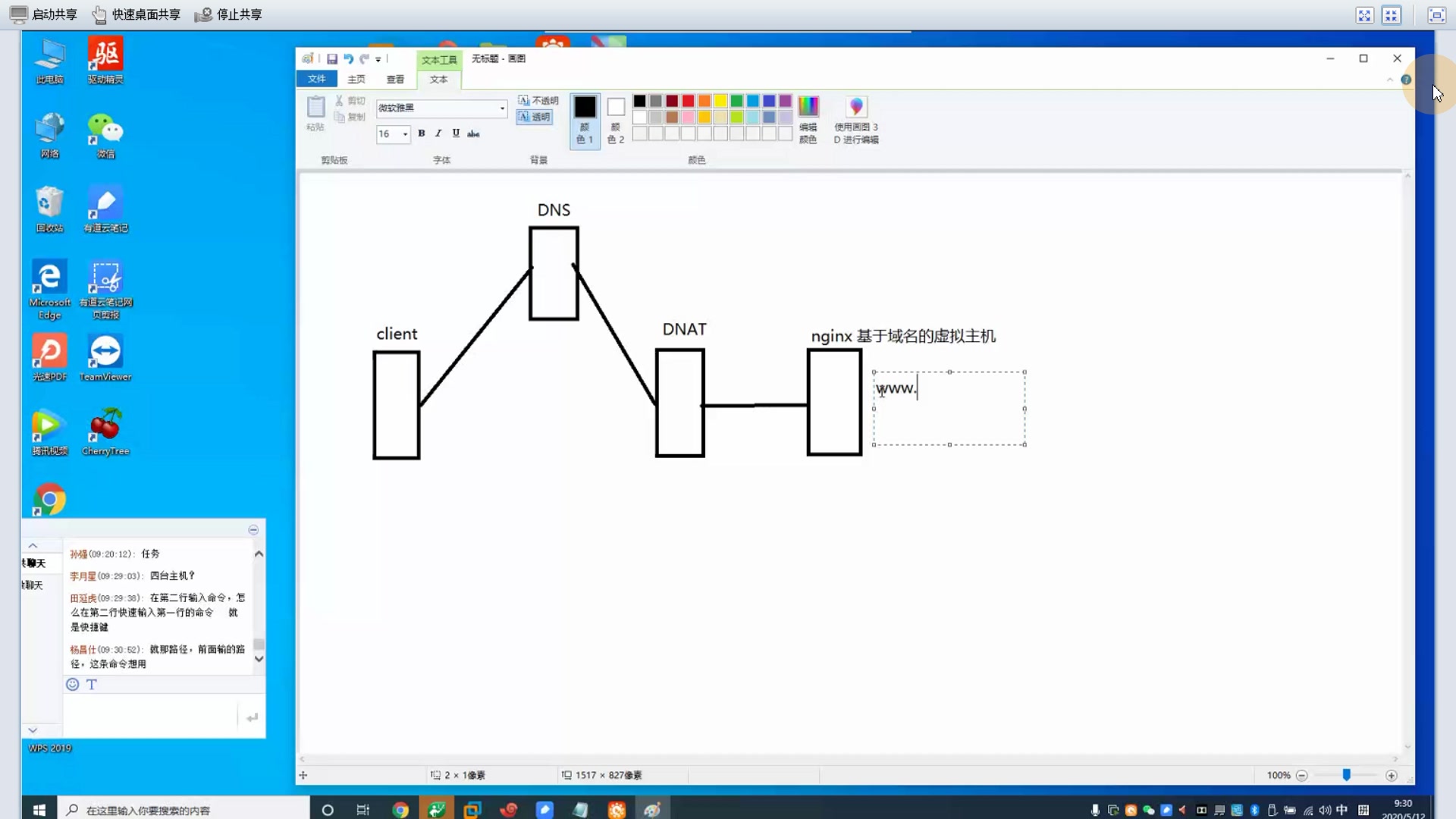This screenshot has width=1456, height=819.
Task: Toggle bold text formatting
Action: coord(422,133)
